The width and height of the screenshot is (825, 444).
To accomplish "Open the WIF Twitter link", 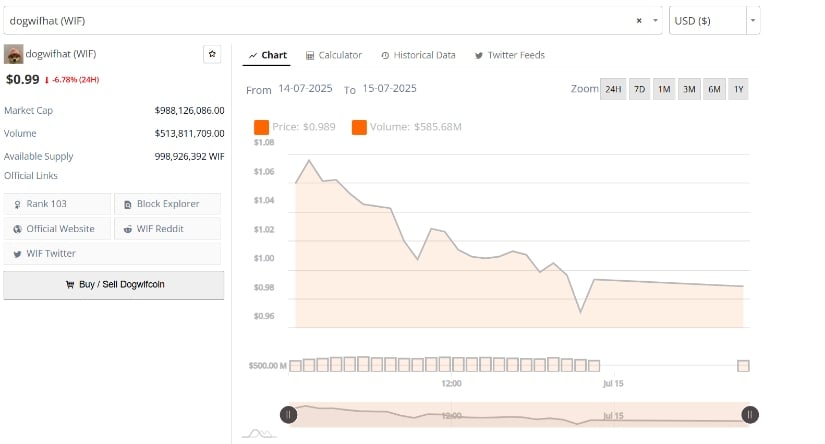I will click(112, 254).
